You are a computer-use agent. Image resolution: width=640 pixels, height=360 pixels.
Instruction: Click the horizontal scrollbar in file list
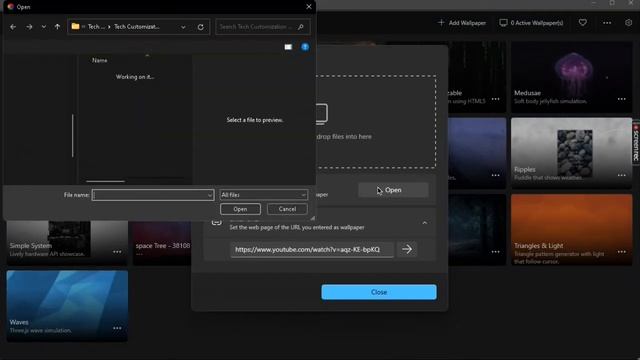[x=105, y=181]
